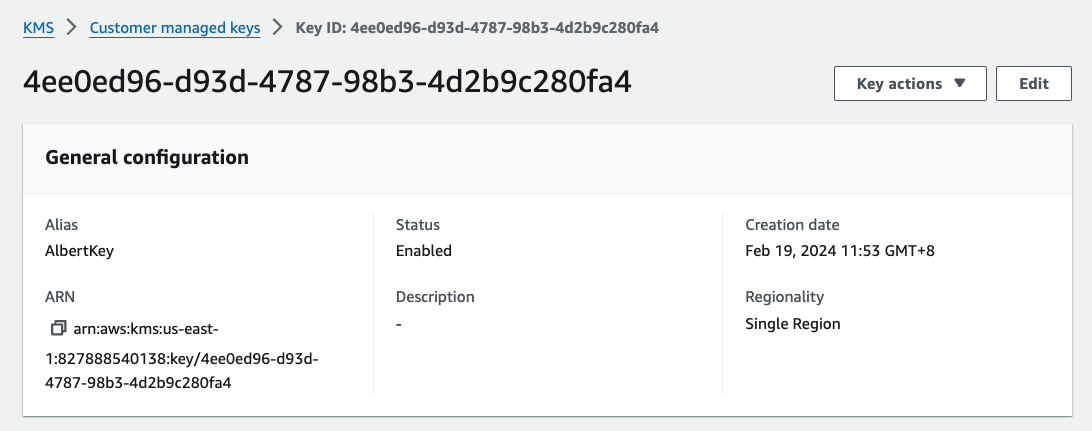The width and height of the screenshot is (1092, 431).
Task: Click the Single Region regionality value
Action: coord(793,324)
